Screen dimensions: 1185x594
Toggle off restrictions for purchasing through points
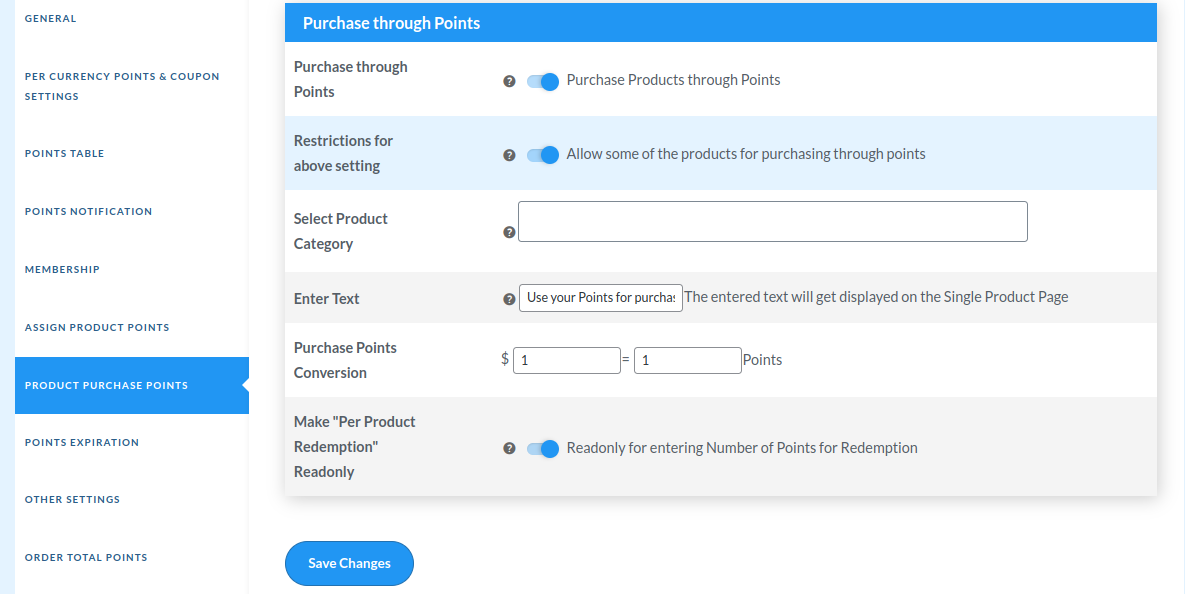click(541, 155)
